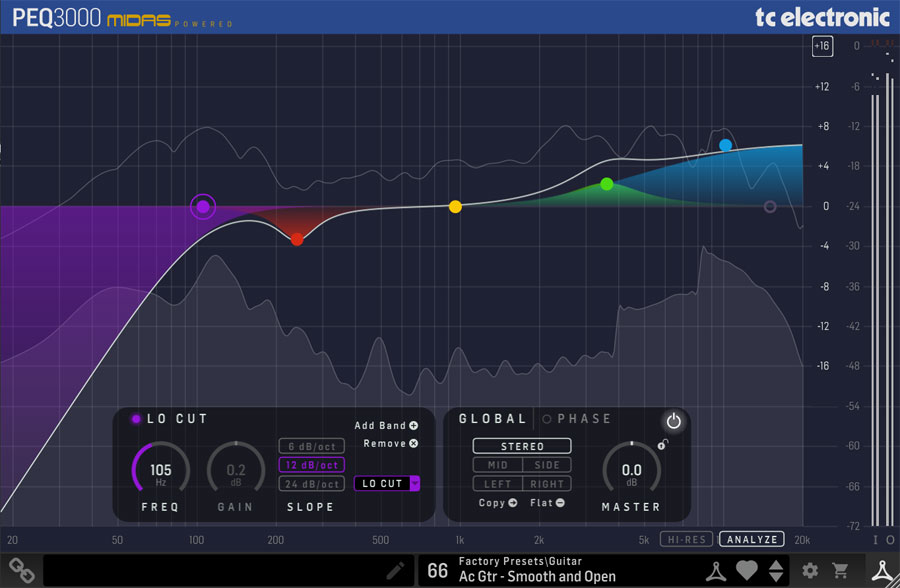
Task: Select the purple Lo Cut band node
Action: pos(203,207)
